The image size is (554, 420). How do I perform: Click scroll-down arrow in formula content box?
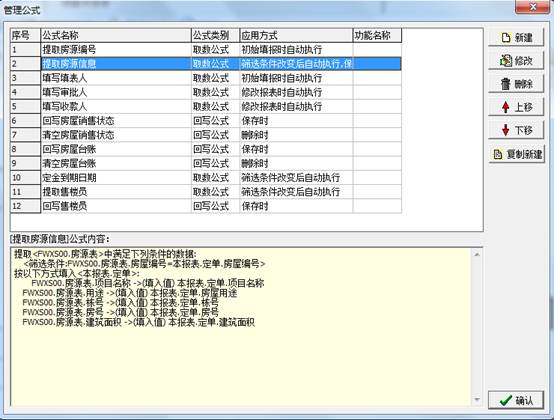click(x=477, y=400)
